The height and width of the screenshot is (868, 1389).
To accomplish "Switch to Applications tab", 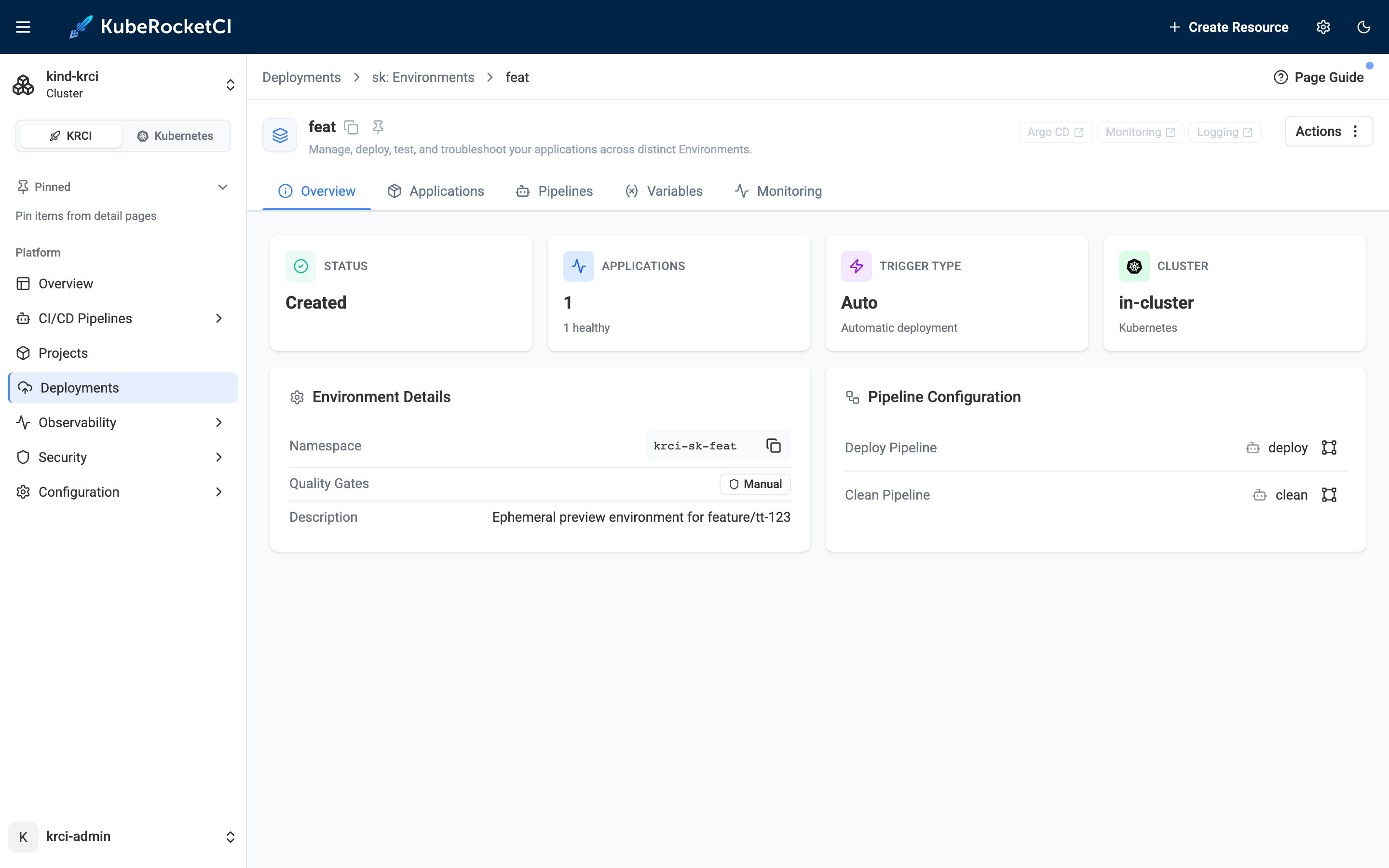I will click(436, 191).
